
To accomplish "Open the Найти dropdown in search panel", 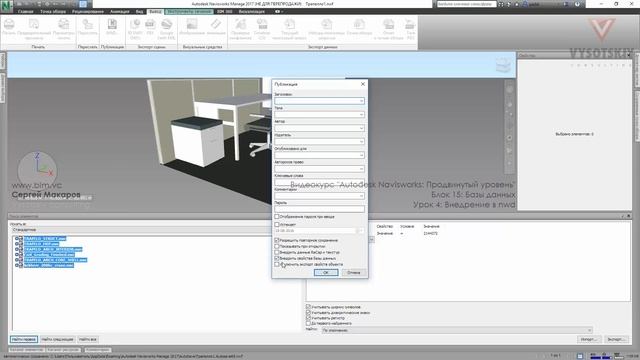I will click(457, 330).
